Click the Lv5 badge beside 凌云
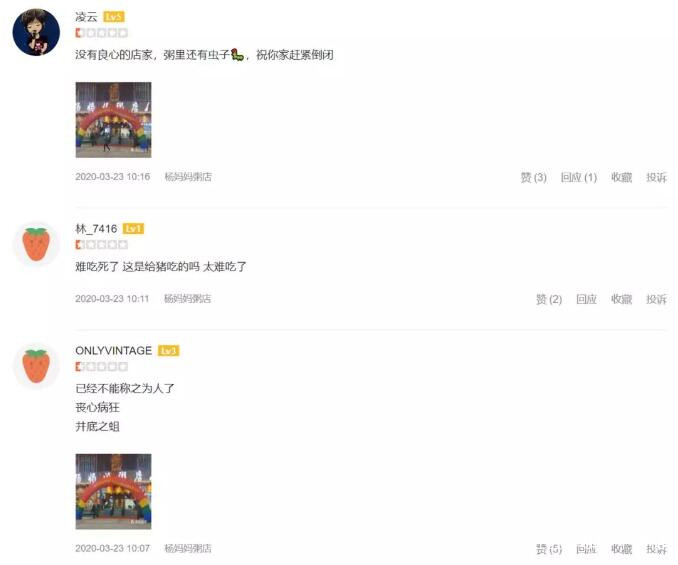Viewport: 678px width, 565px height. [114, 17]
